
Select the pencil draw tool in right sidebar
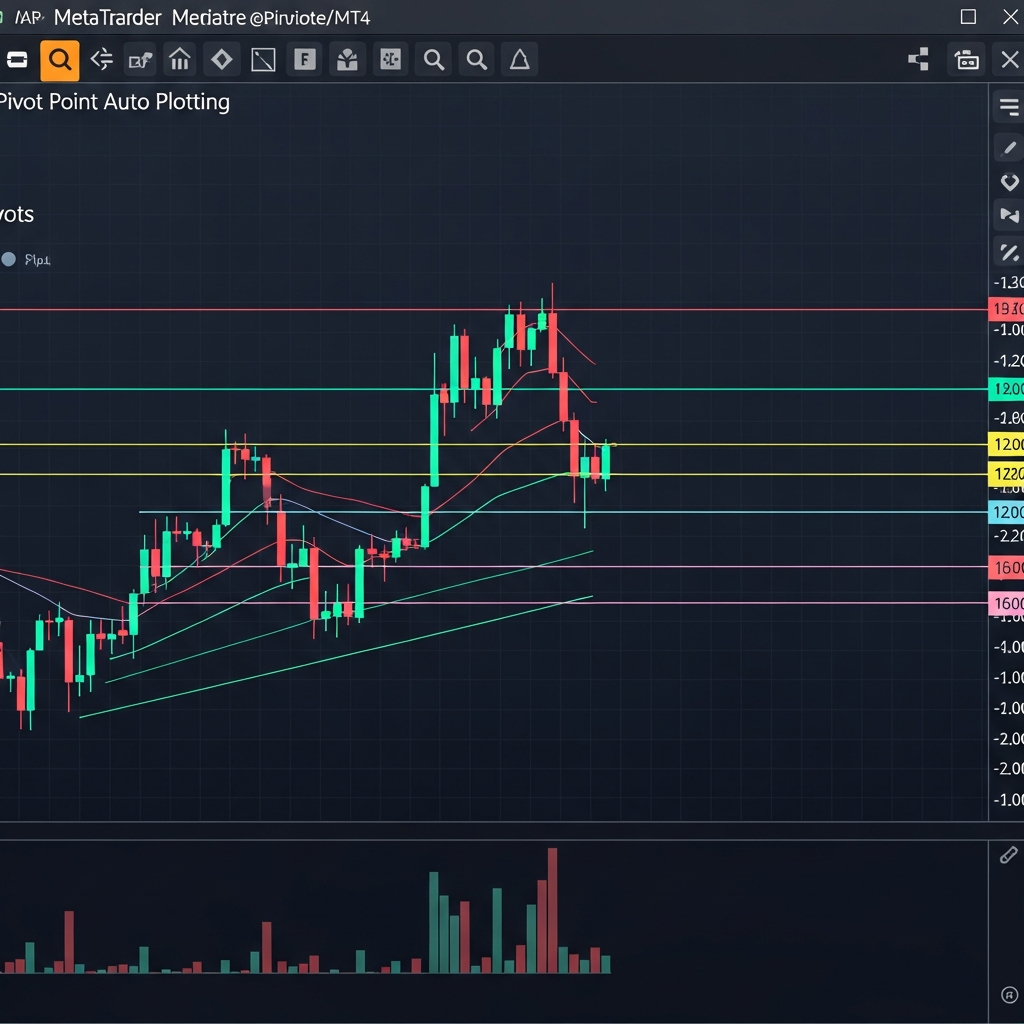pyautogui.click(x=1008, y=149)
